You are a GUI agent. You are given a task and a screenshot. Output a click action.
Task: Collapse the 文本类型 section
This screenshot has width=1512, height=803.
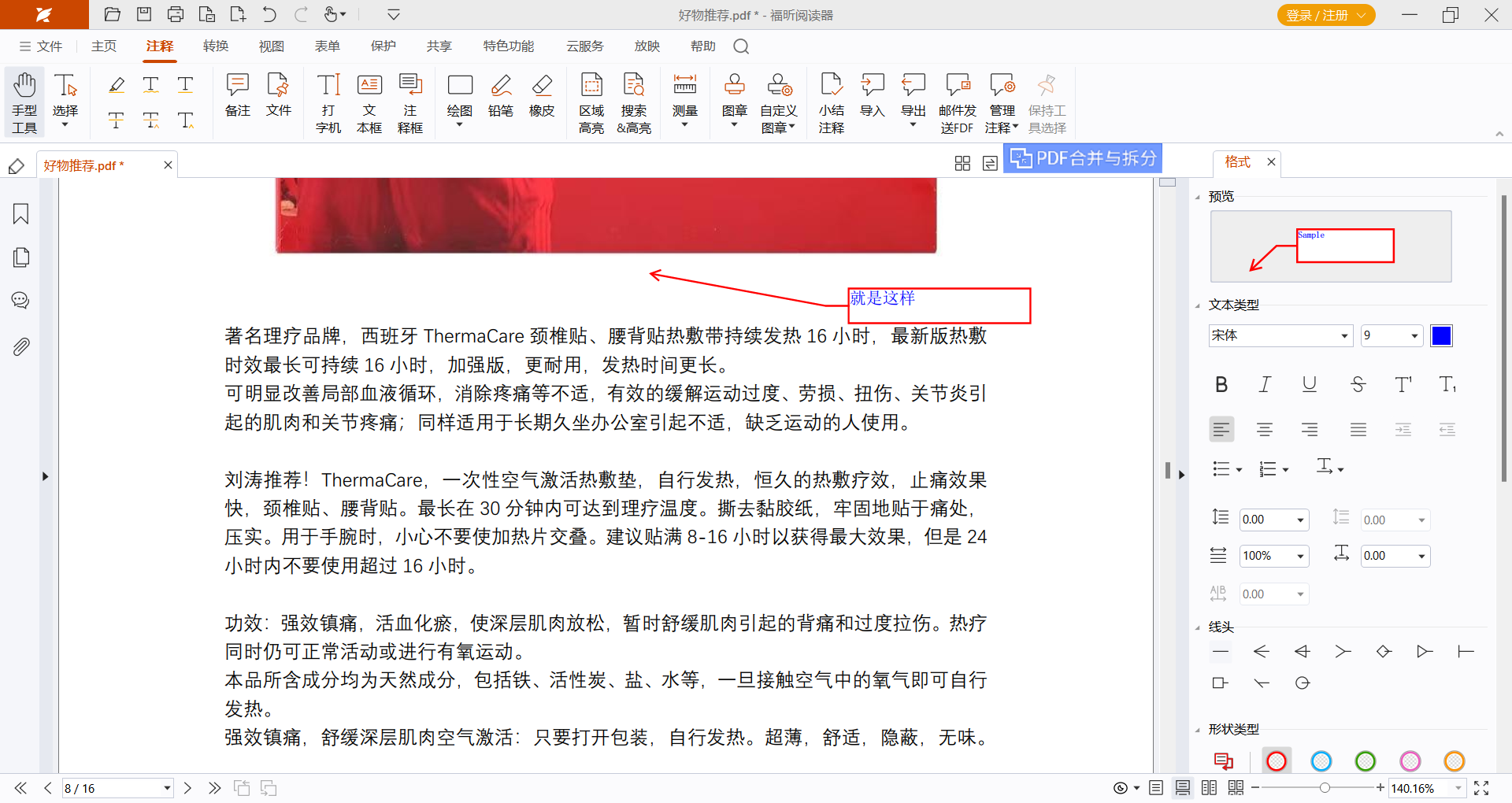pyautogui.click(x=1198, y=305)
